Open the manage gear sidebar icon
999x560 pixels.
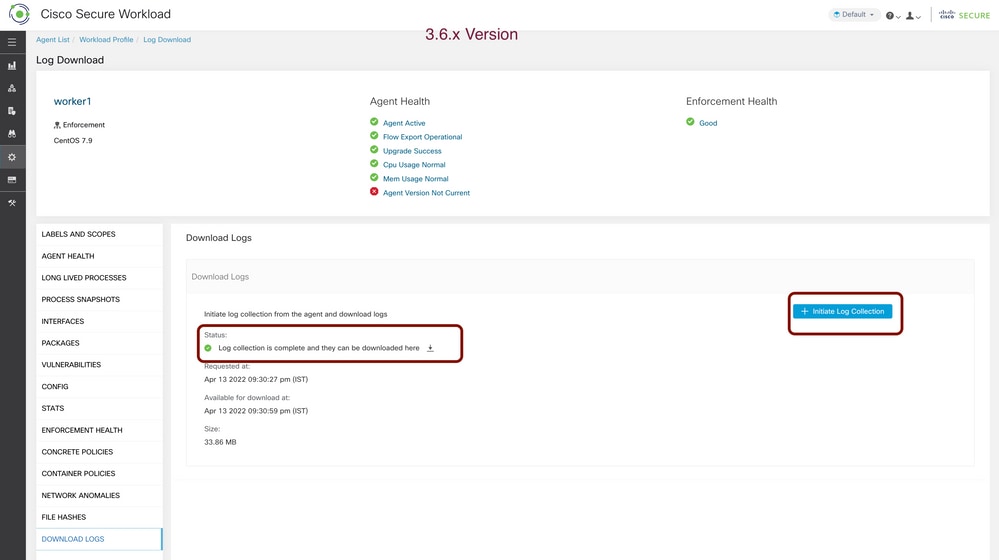tap(12, 157)
